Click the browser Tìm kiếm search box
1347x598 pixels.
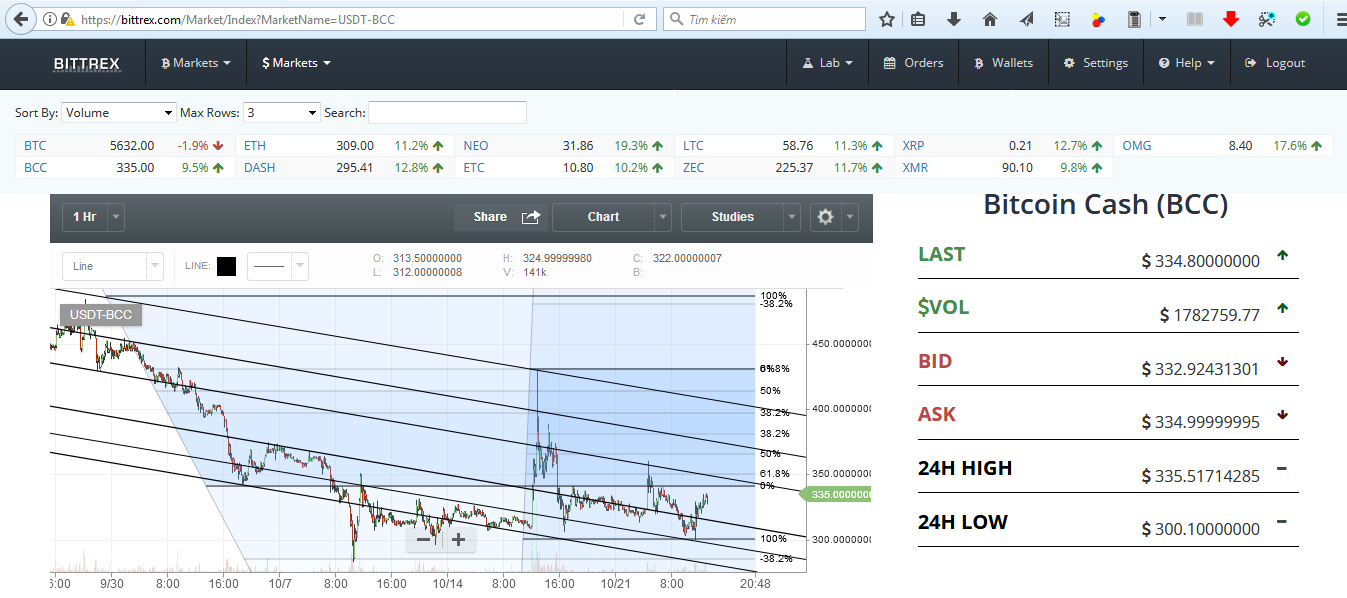coord(764,19)
